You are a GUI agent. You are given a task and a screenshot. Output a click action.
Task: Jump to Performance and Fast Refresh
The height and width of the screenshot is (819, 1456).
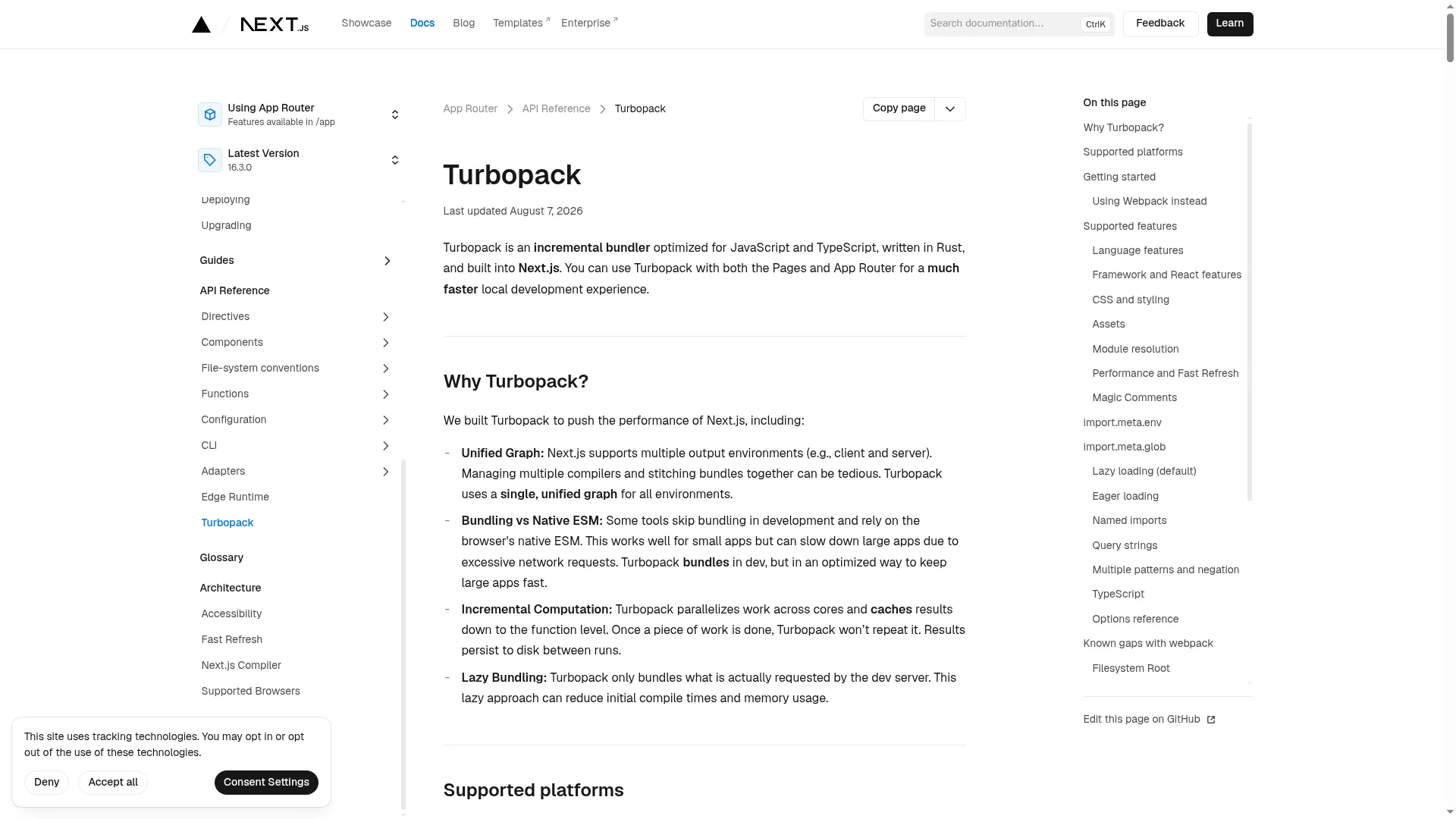1166,374
